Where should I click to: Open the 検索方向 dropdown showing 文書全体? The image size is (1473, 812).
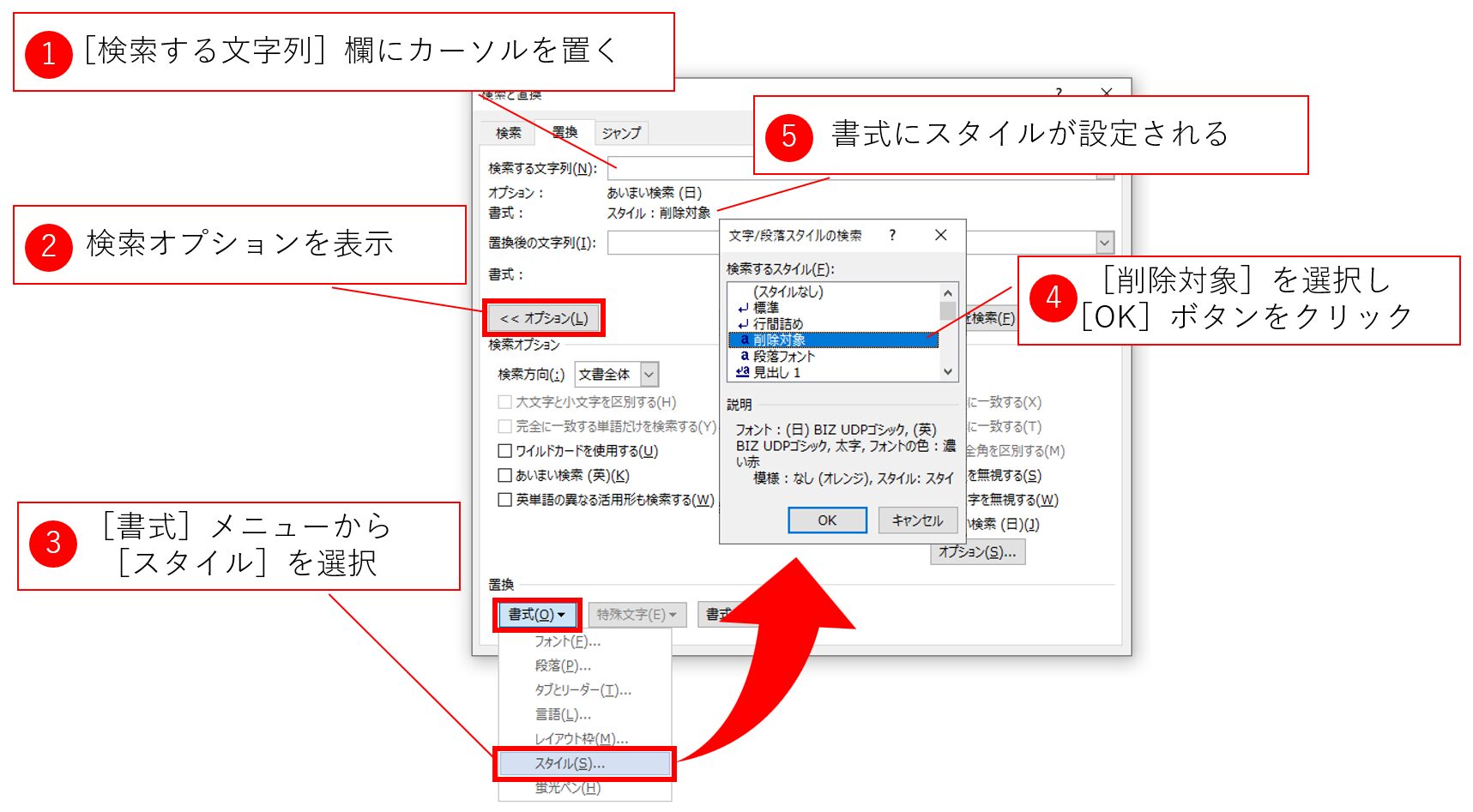tap(649, 375)
